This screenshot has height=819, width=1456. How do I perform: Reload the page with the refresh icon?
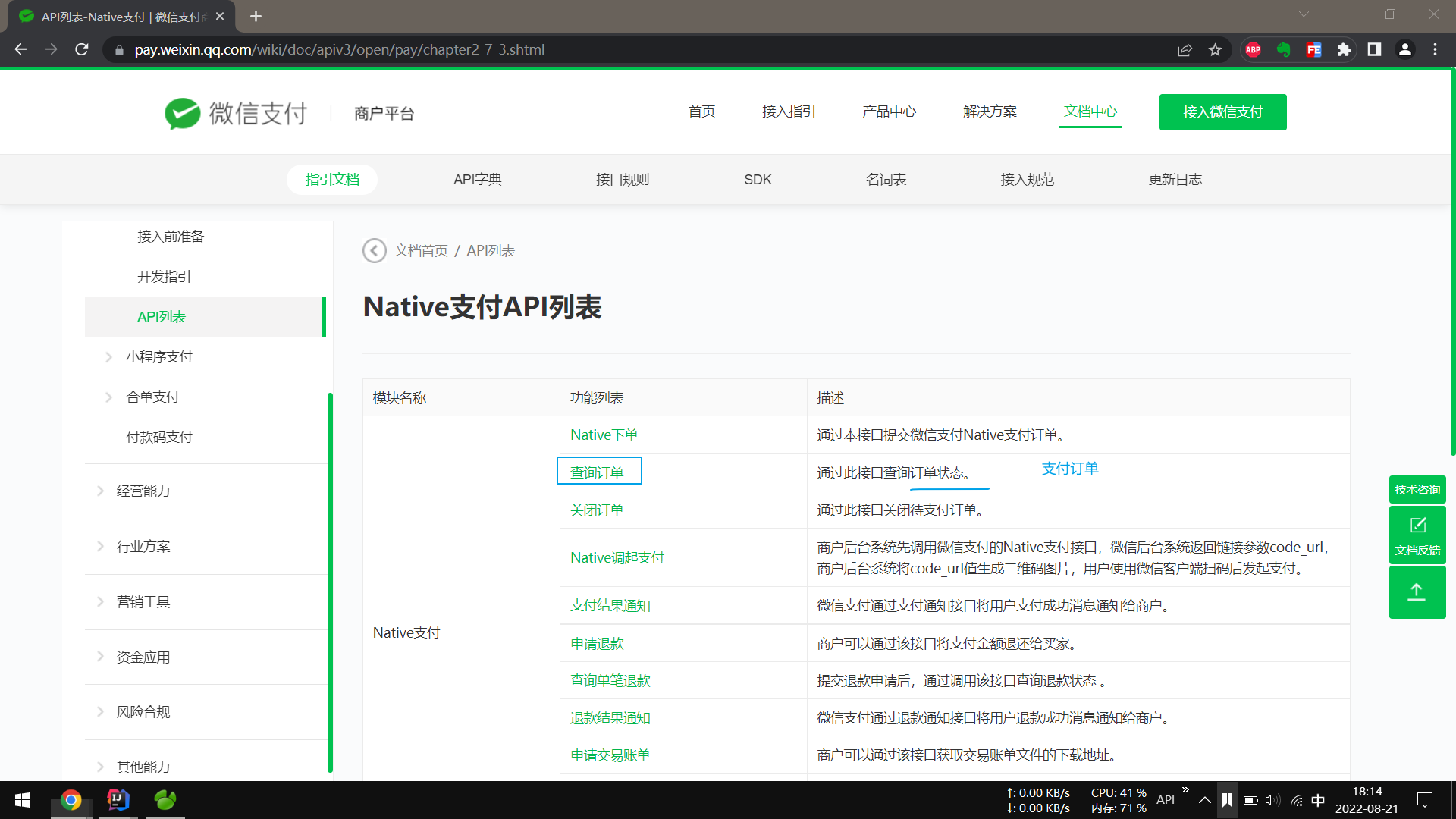point(82,49)
